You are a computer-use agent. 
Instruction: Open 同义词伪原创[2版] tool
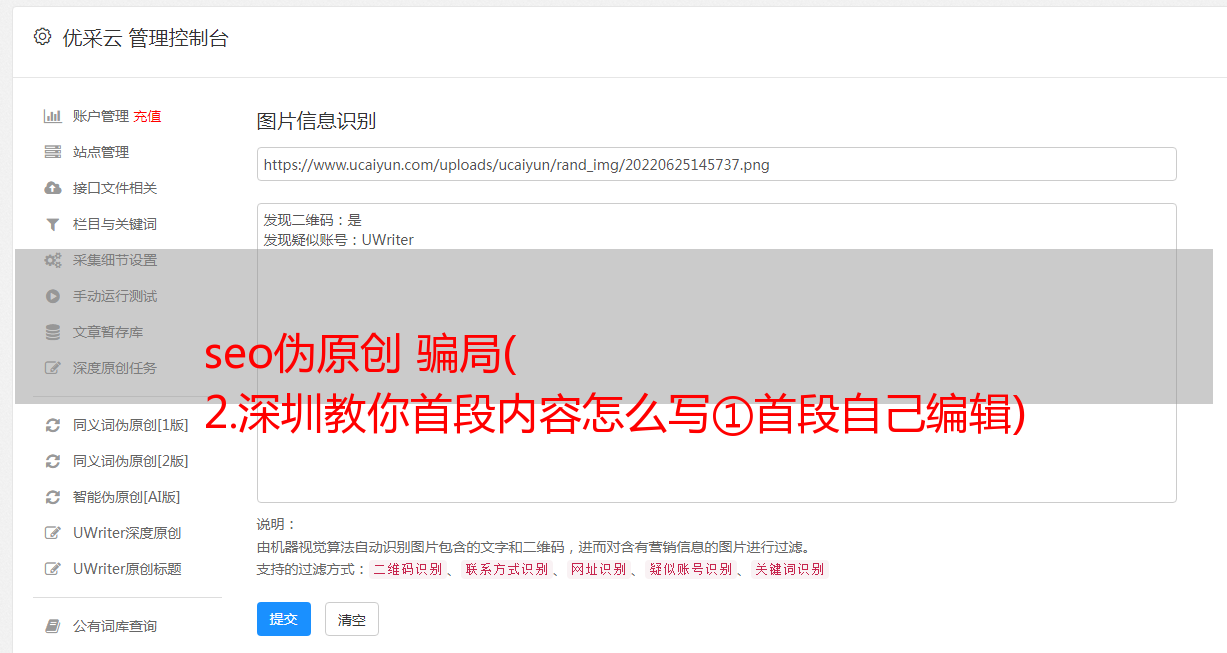click(131, 461)
